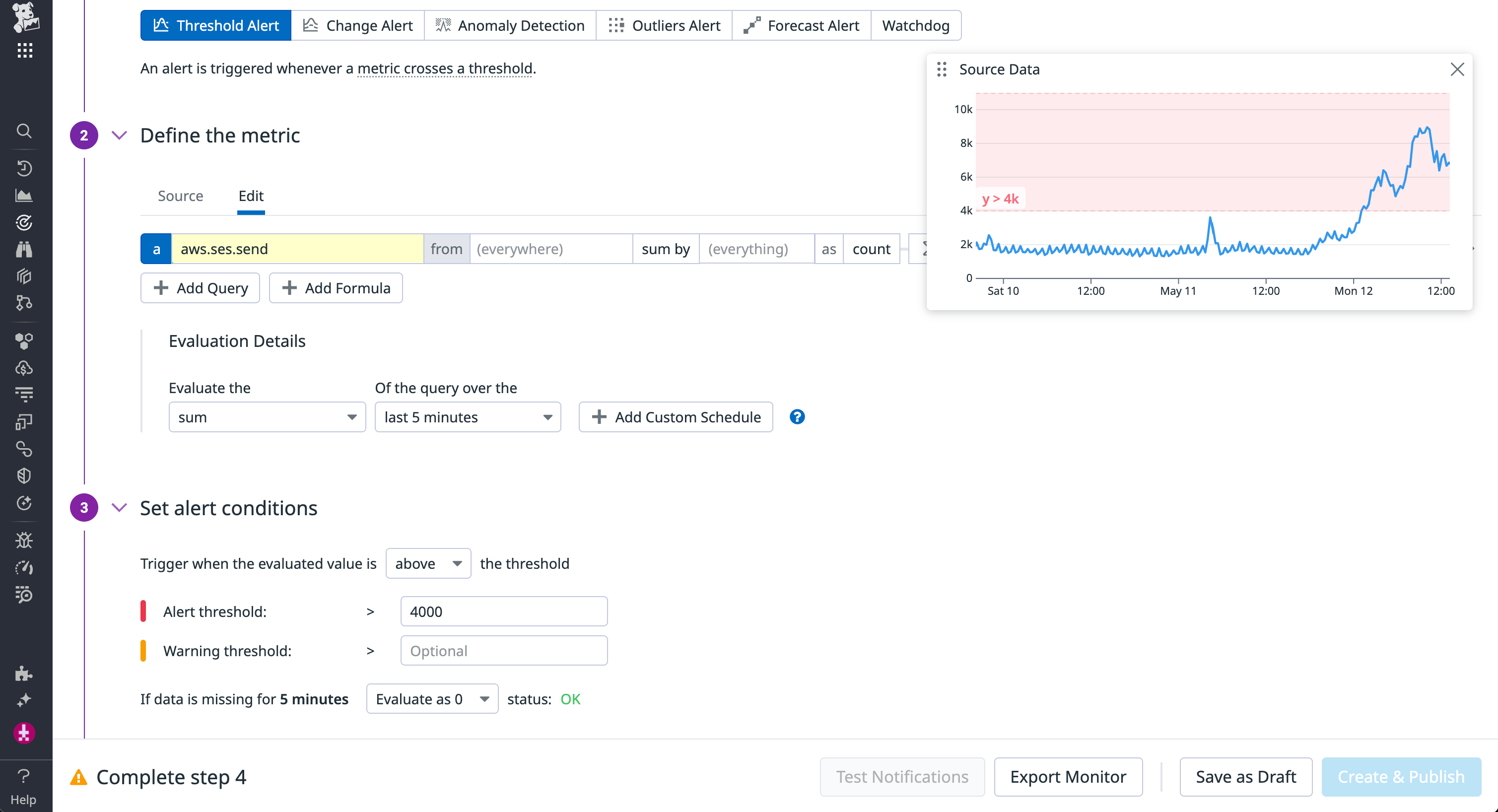Open the recent activity history icon

click(24, 168)
